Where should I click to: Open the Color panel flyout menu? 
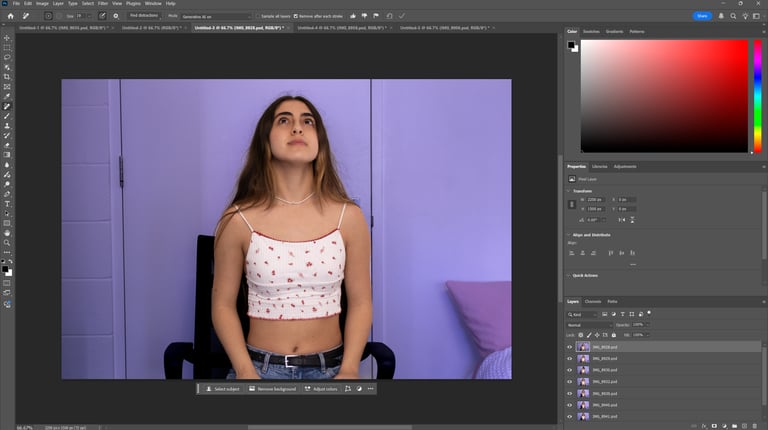pos(764,31)
